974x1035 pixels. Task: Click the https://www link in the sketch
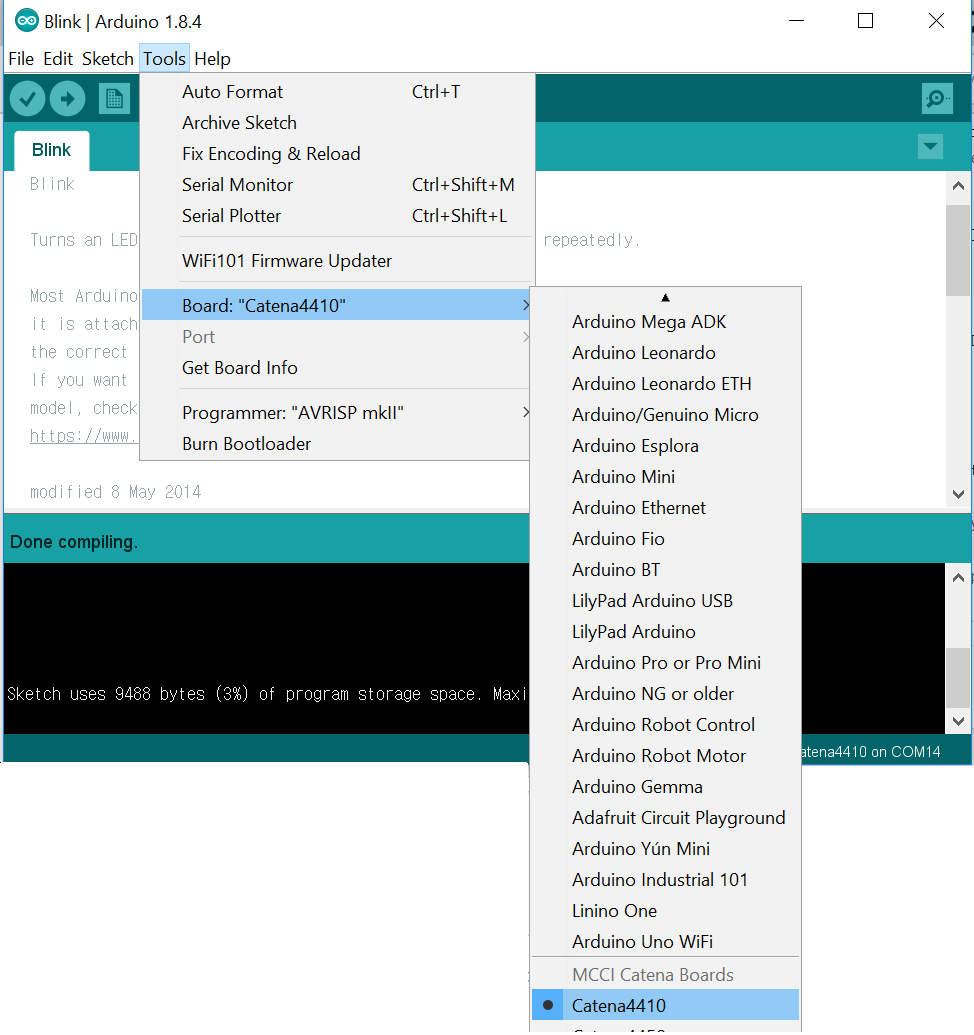[83, 436]
